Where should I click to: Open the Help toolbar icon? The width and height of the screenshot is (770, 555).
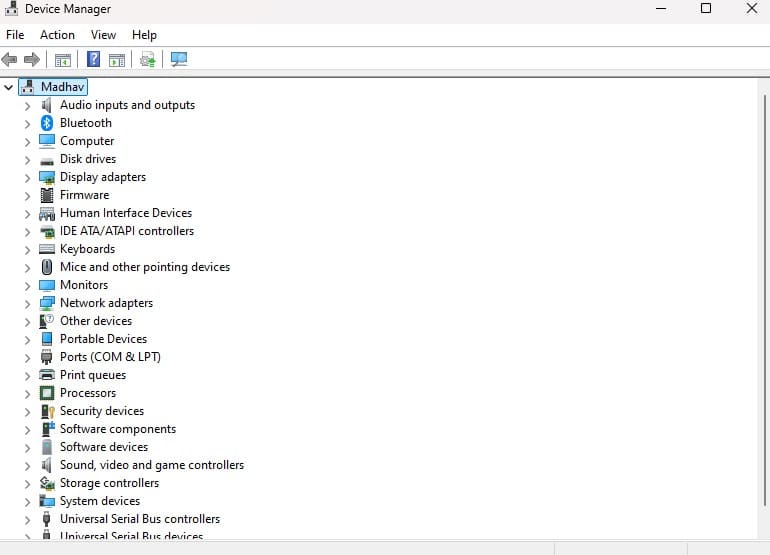[x=93, y=59]
